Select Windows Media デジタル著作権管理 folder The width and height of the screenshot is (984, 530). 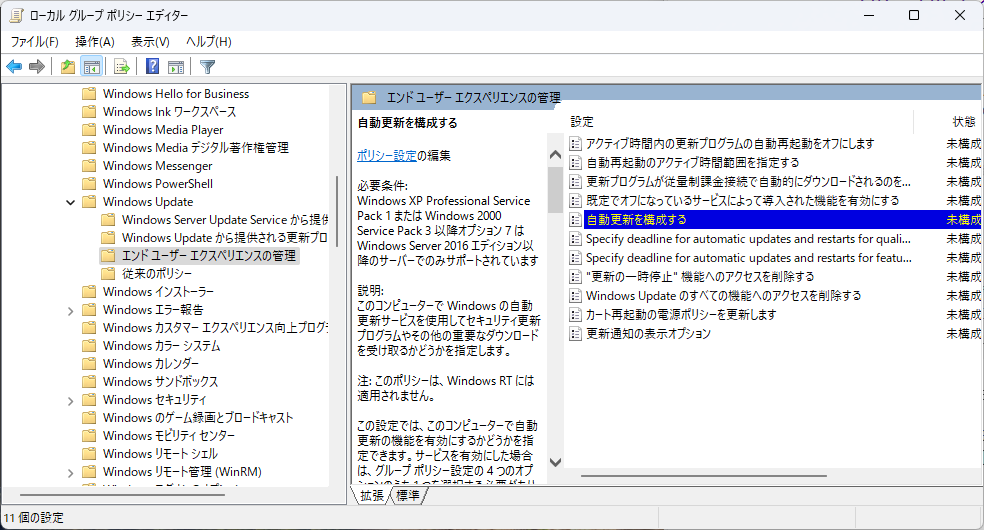196,148
